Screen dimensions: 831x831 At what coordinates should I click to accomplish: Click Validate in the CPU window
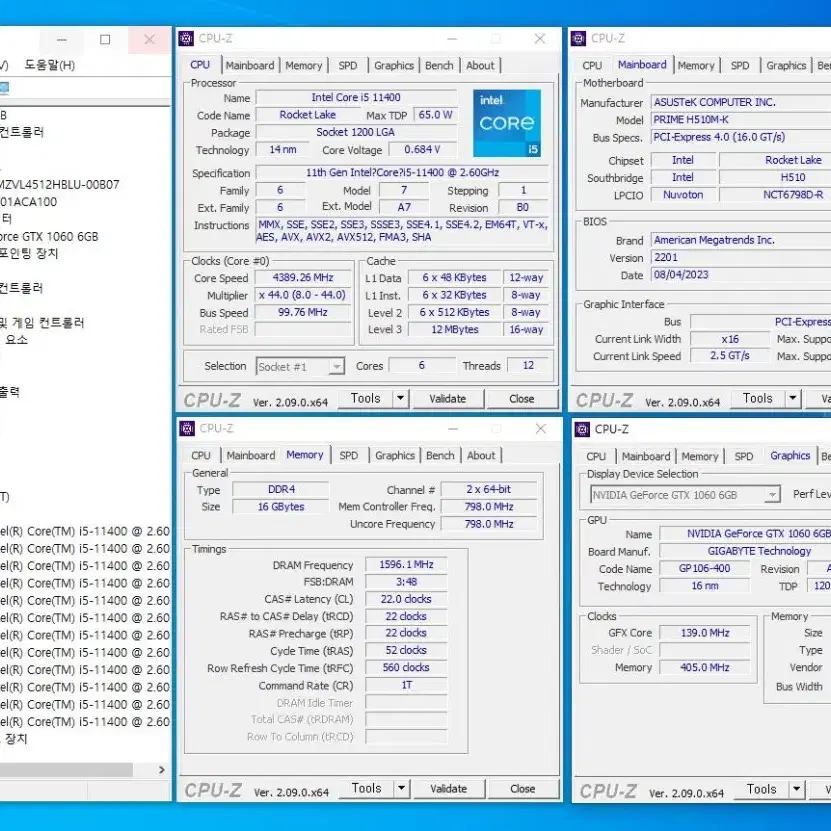448,399
